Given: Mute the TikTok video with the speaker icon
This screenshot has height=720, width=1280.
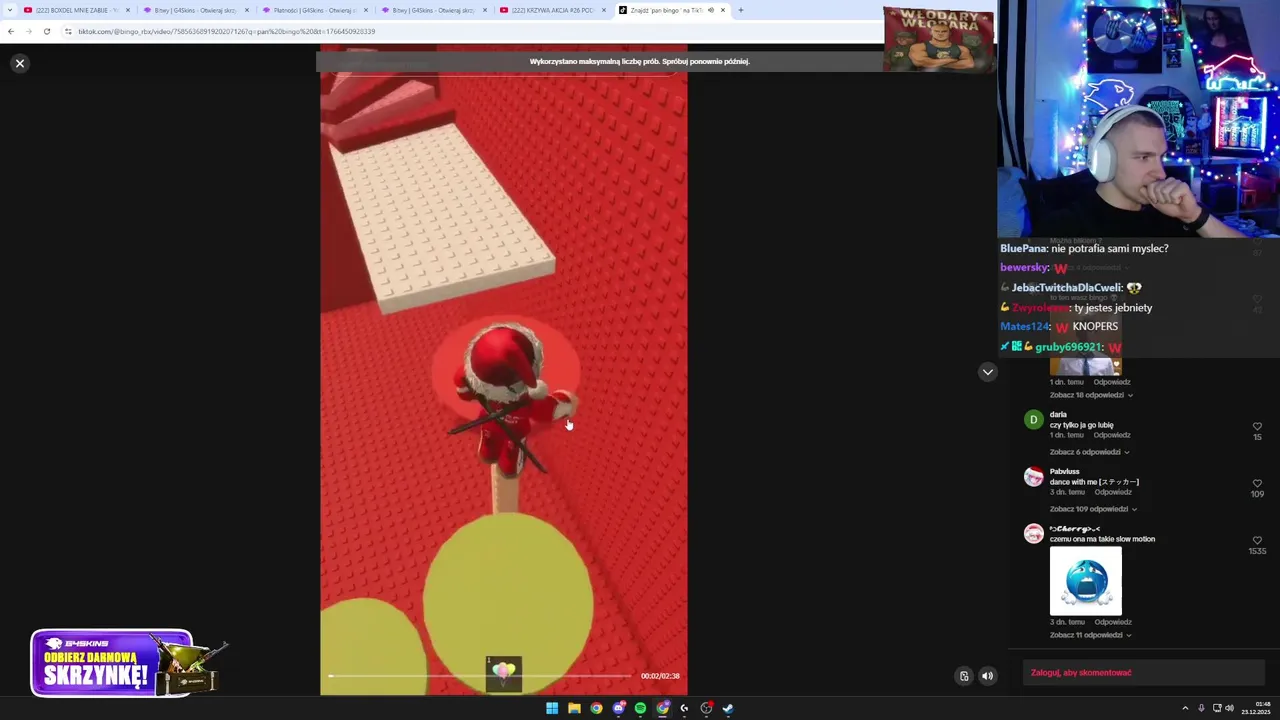Looking at the screenshot, I should click(x=987, y=676).
